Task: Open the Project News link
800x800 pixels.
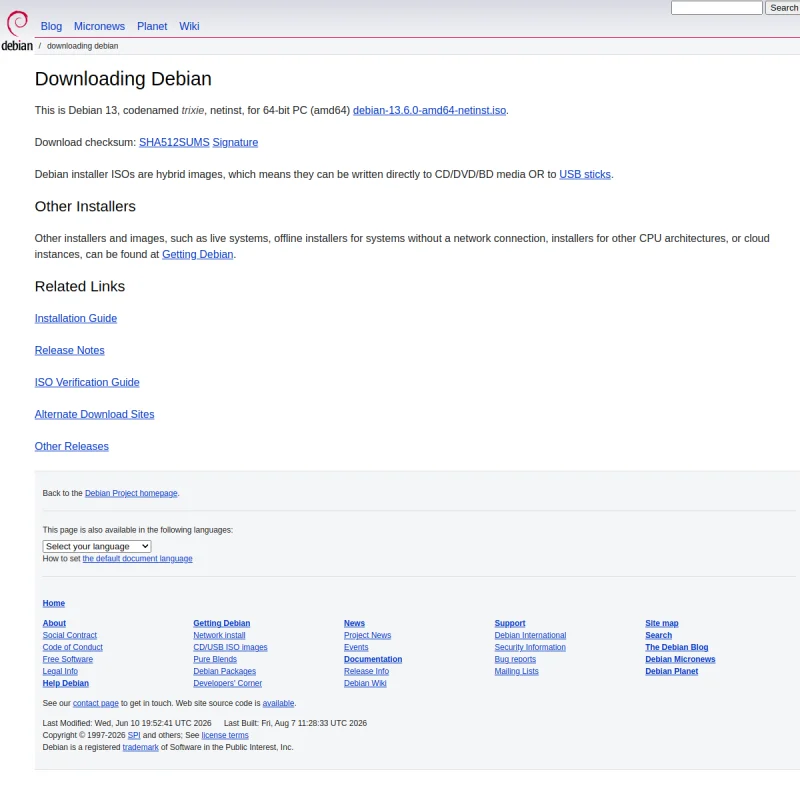Action: [367, 635]
